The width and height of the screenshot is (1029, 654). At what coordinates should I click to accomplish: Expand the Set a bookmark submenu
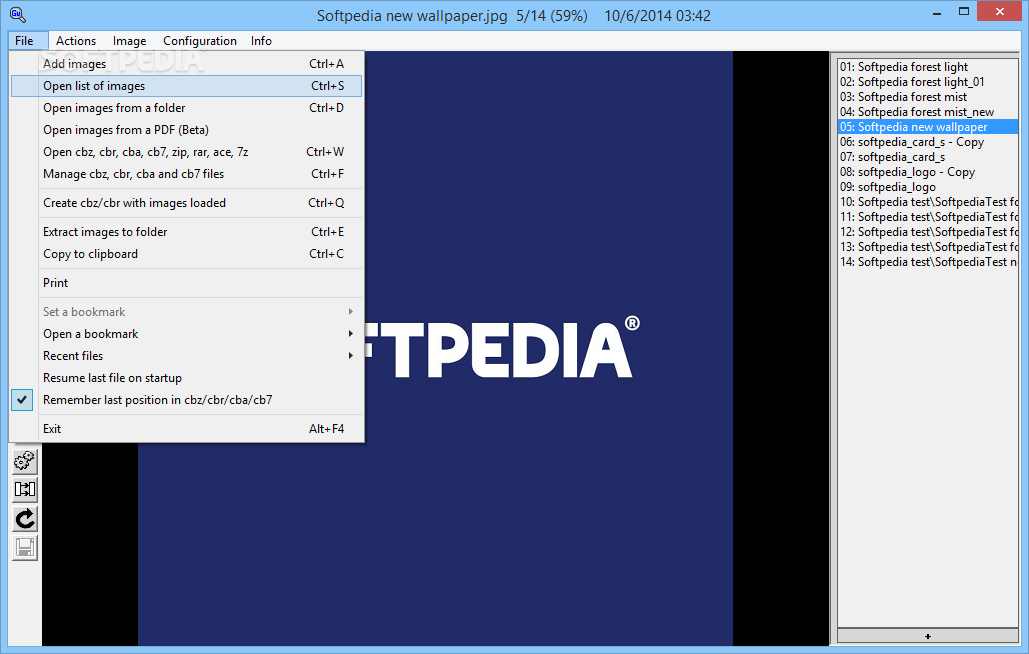[187, 312]
